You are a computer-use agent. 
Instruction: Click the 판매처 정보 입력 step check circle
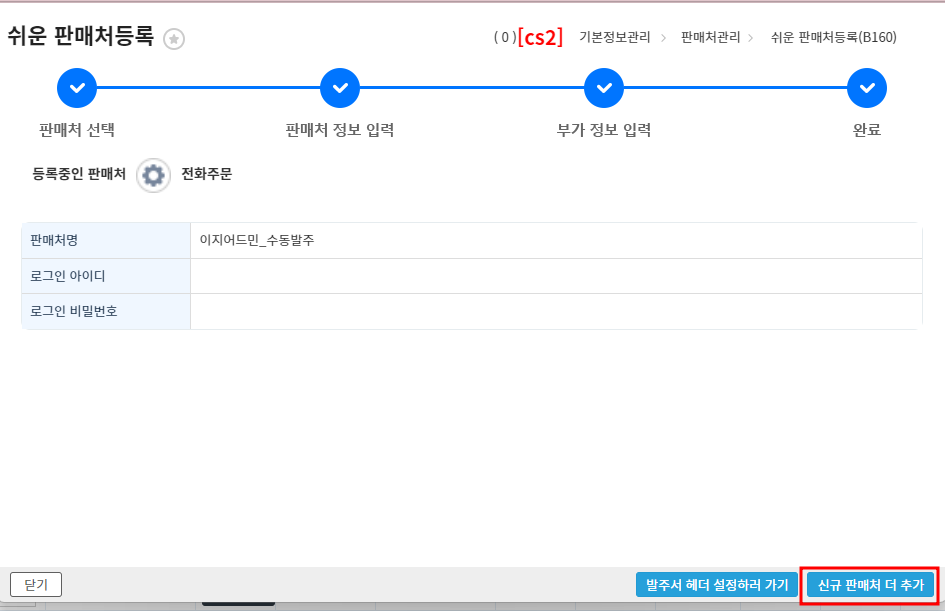340,88
